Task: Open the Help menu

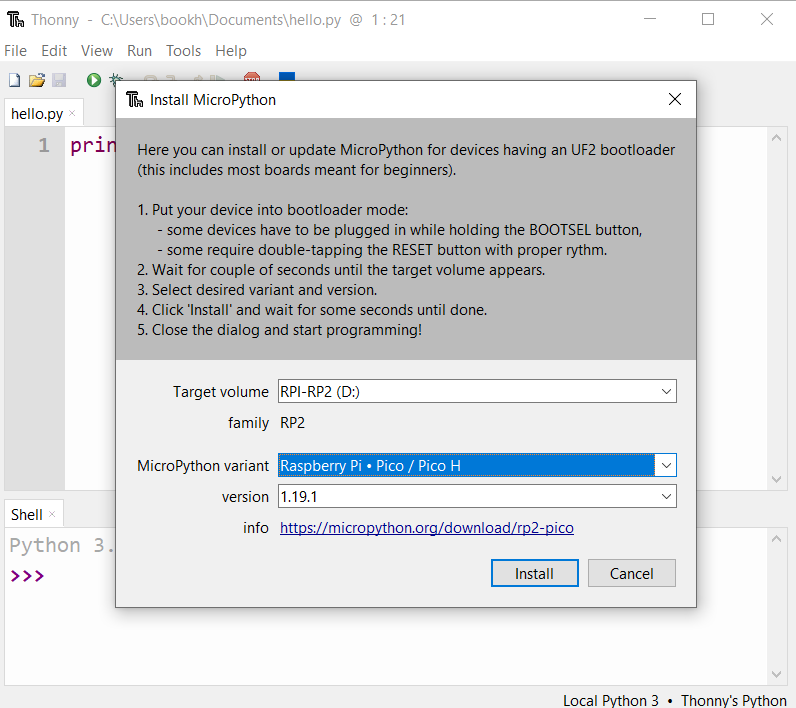Action: click(x=230, y=51)
